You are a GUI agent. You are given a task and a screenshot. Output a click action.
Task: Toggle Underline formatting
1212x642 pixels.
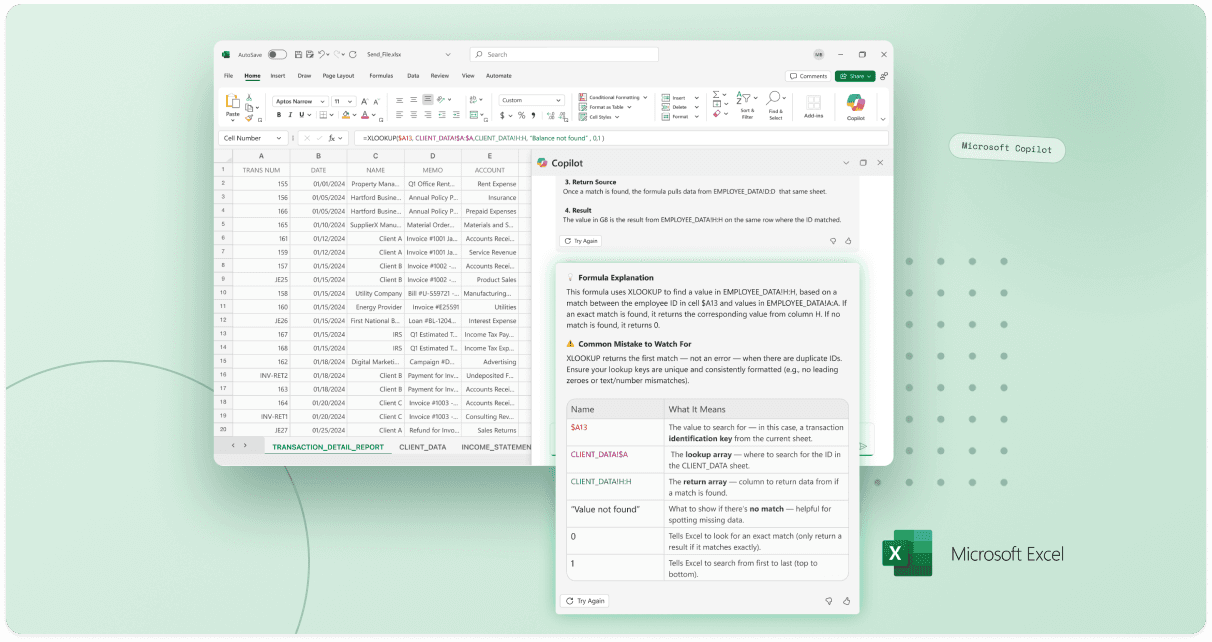point(302,115)
